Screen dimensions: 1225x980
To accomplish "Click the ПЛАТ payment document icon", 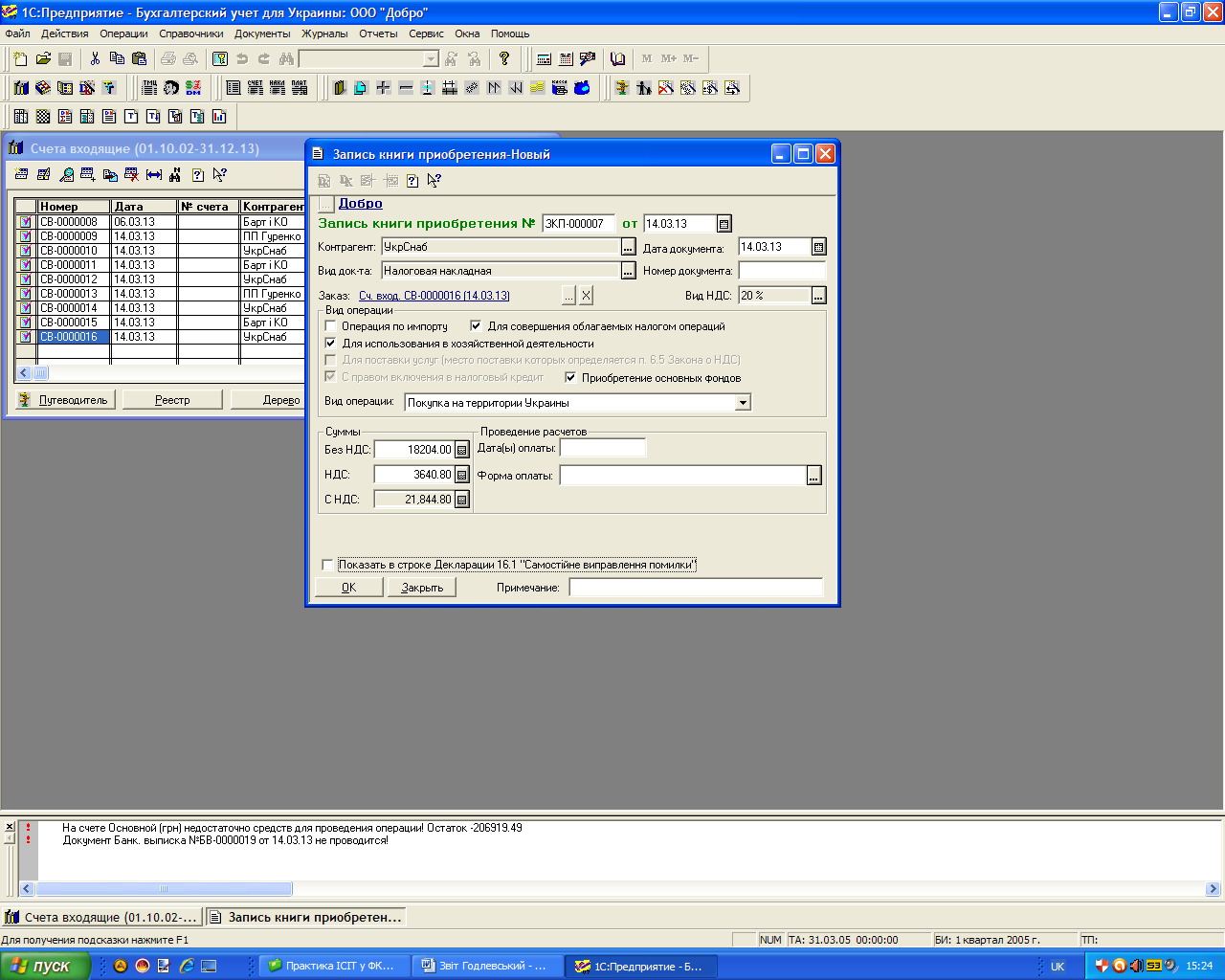I will click(300, 88).
